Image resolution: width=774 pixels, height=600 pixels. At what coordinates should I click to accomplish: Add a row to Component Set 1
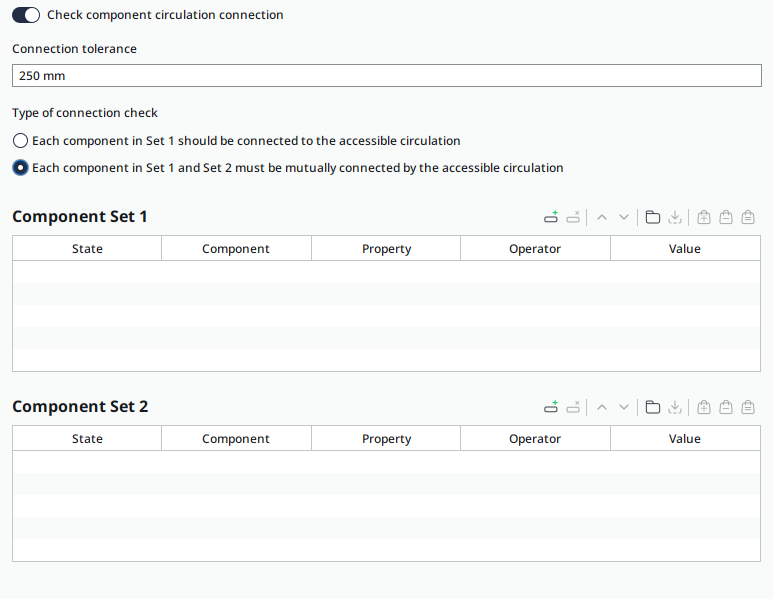[x=551, y=217]
